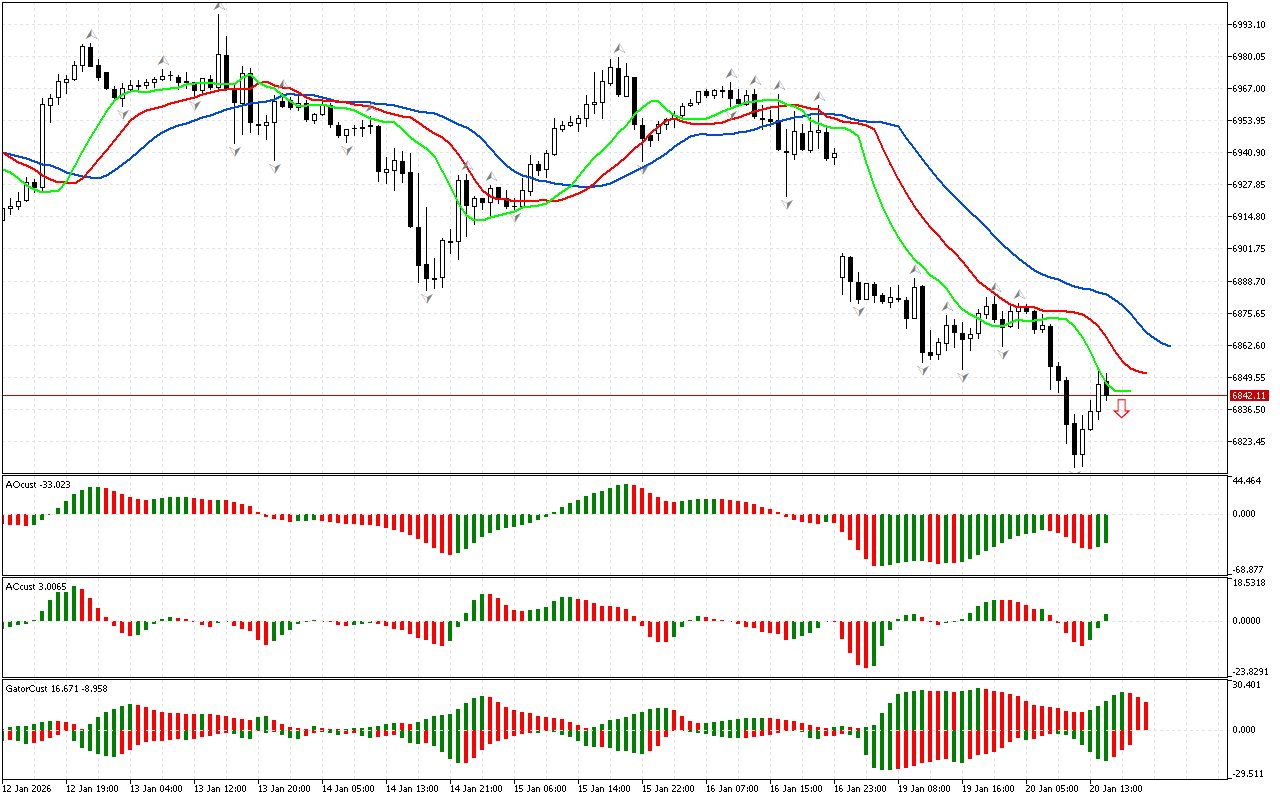Click the -29.511 value on the GatorCust scale

click(1249, 773)
